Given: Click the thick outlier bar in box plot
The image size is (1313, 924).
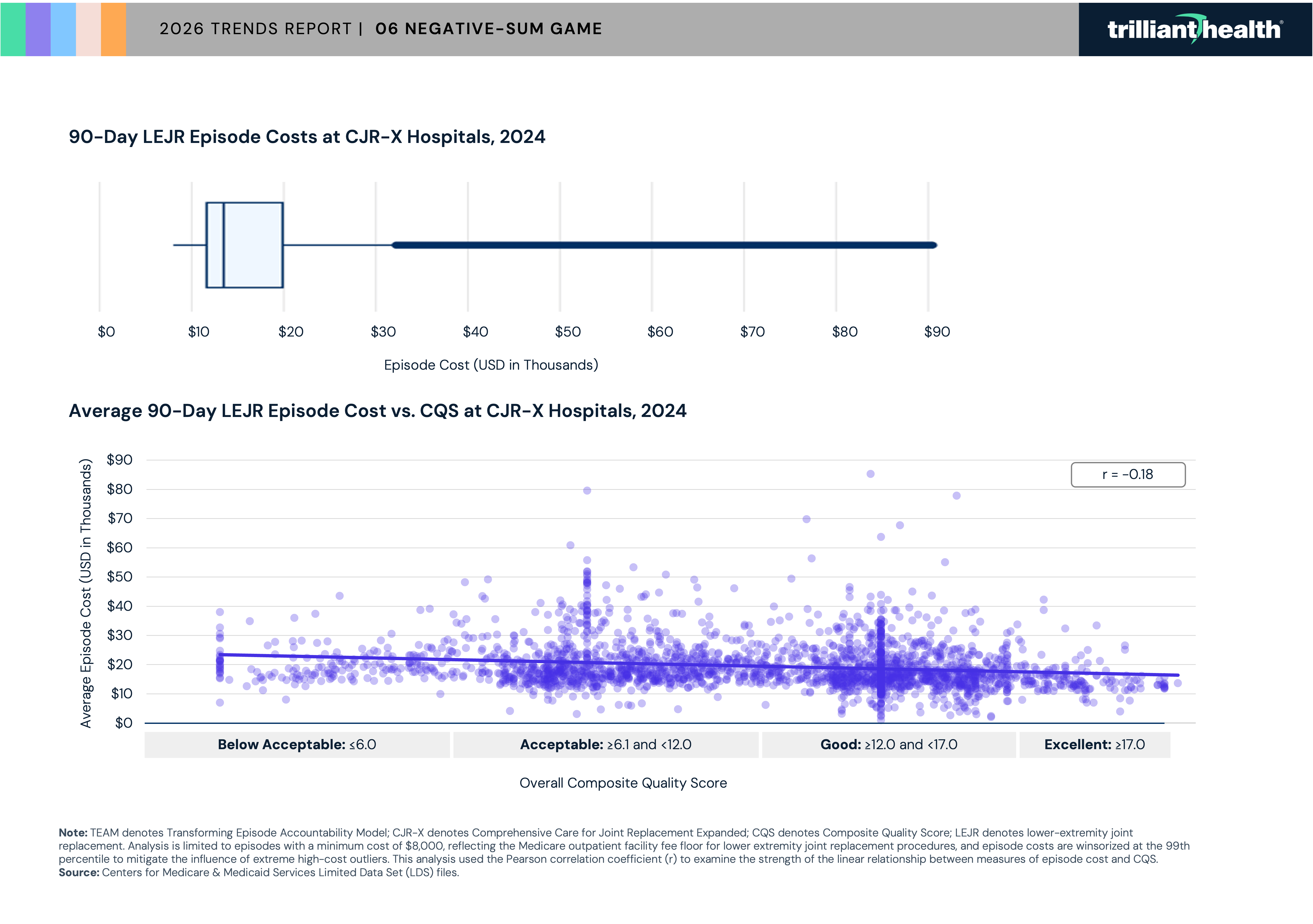Looking at the screenshot, I should tap(665, 245).
